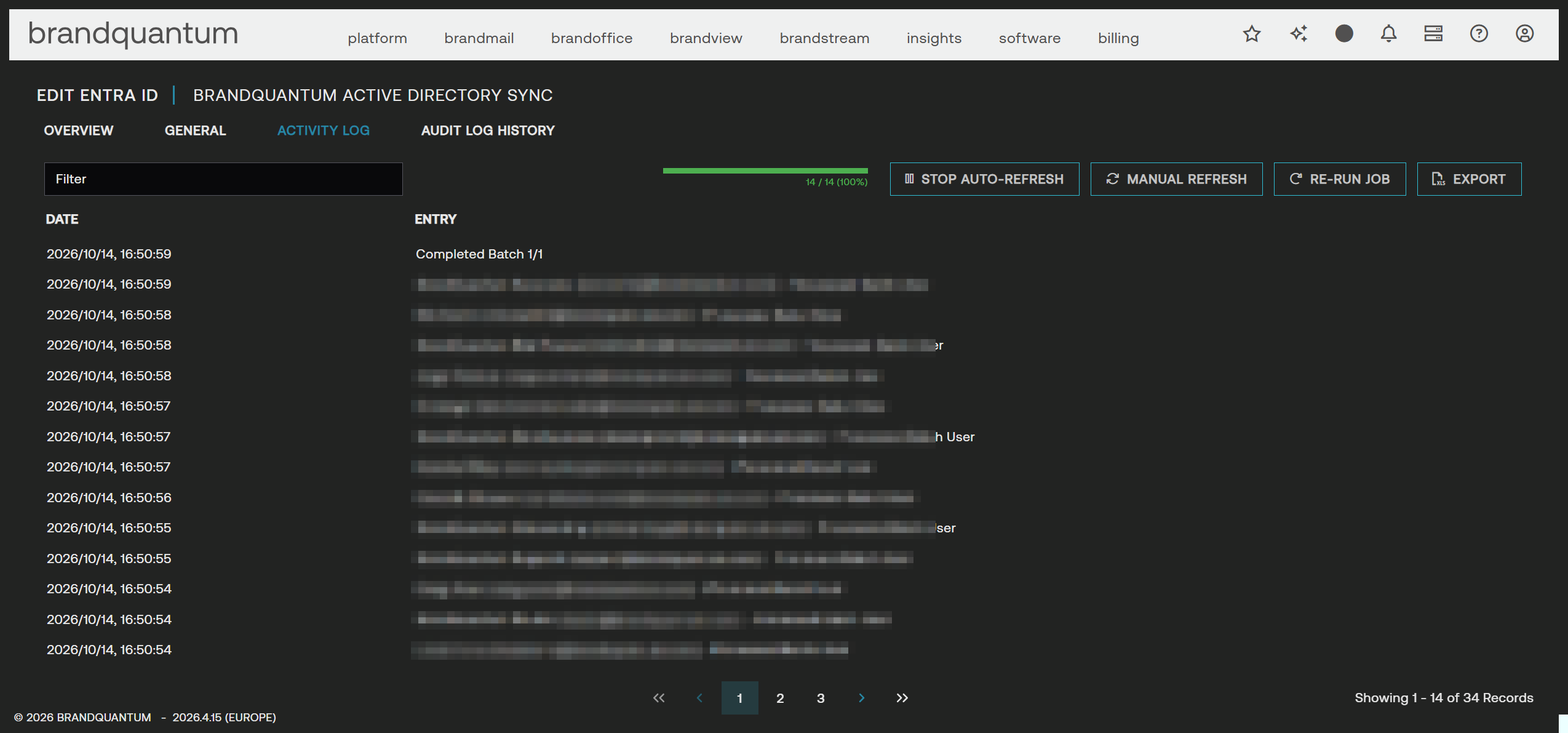Go to the first page with double-left arrows

pos(659,698)
